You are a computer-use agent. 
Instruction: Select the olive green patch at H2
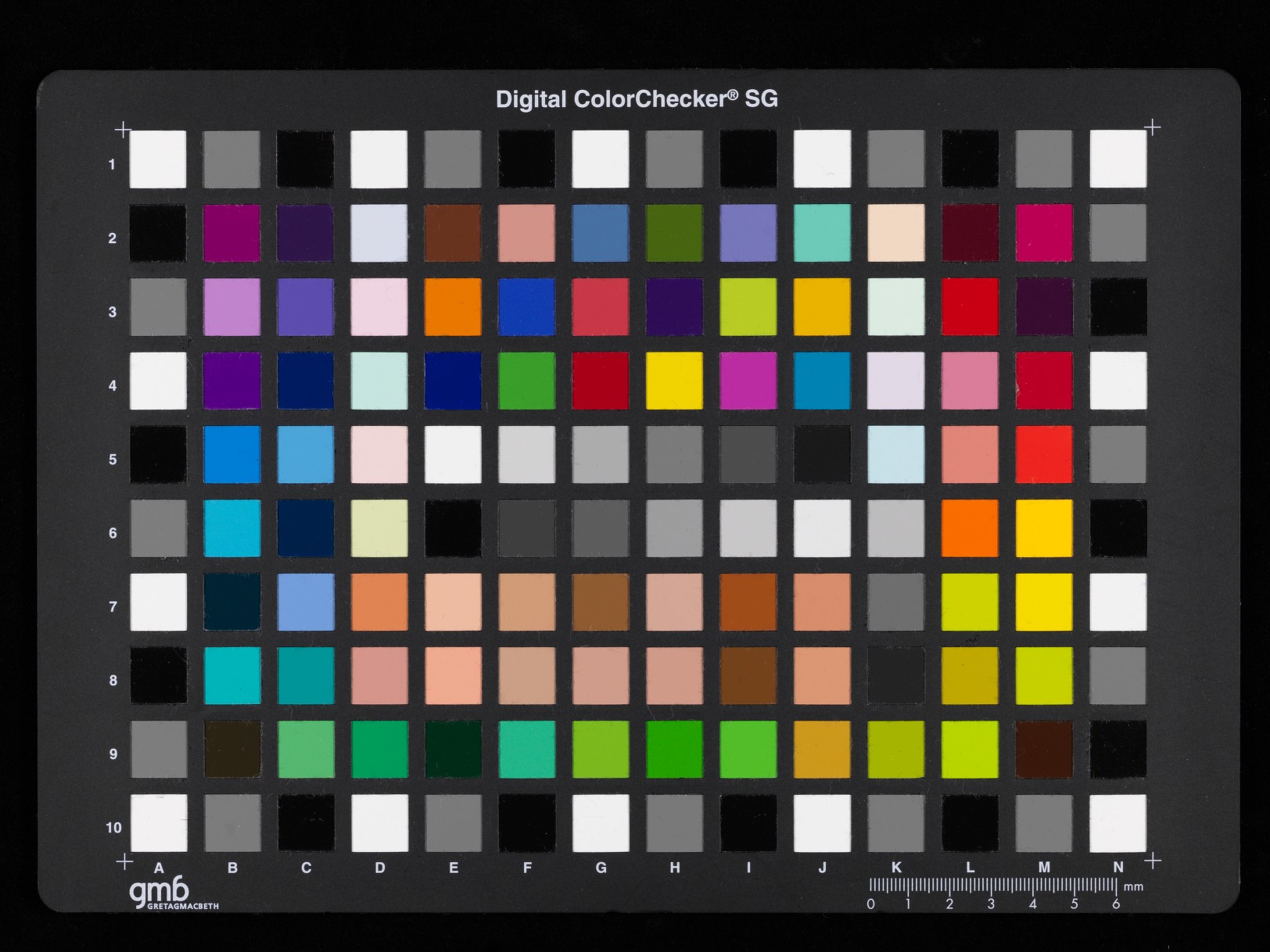pyautogui.click(x=675, y=233)
